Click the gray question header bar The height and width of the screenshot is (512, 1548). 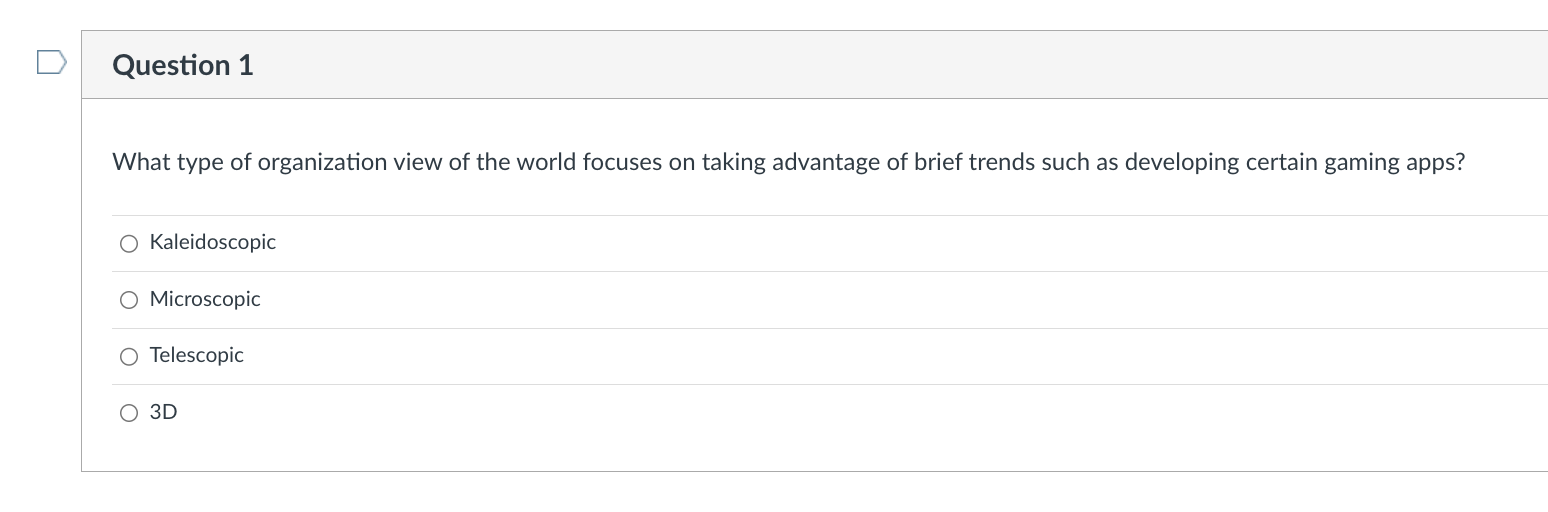point(800,65)
